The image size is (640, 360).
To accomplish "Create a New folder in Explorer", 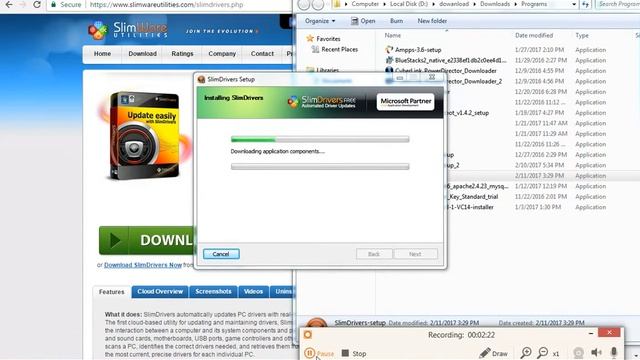I will pos(432,21).
